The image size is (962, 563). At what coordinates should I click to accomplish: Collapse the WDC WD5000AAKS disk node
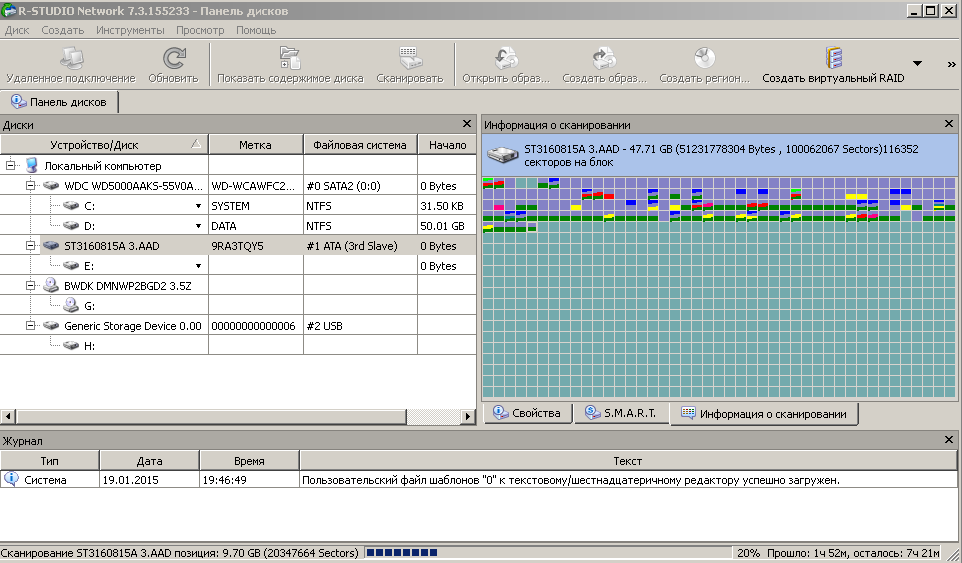pos(29,185)
